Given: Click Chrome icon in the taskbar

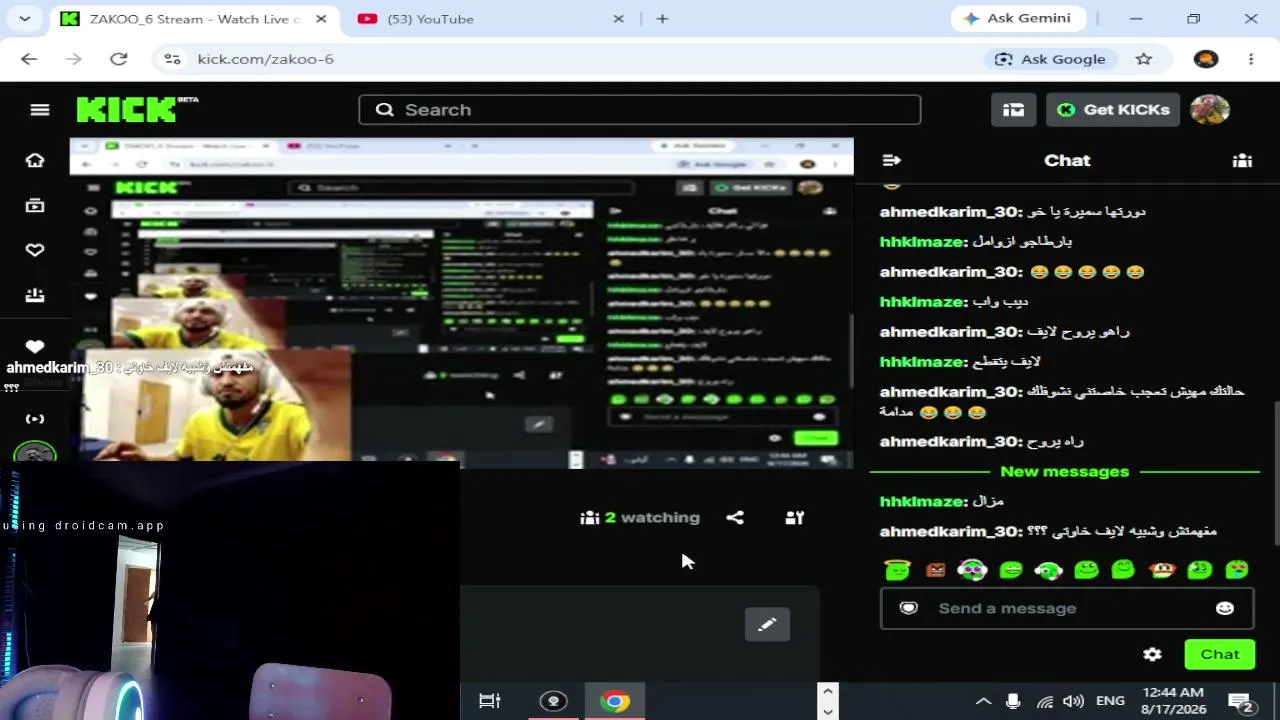Looking at the screenshot, I should coord(615,701).
